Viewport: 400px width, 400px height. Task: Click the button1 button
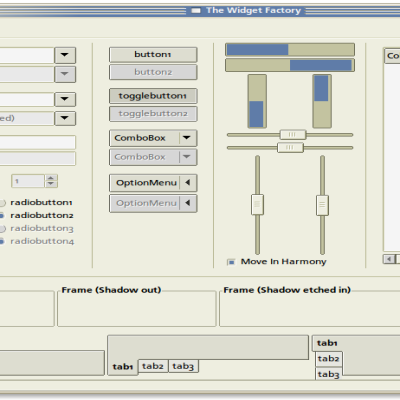pyautogui.click(x=153, y=54)
